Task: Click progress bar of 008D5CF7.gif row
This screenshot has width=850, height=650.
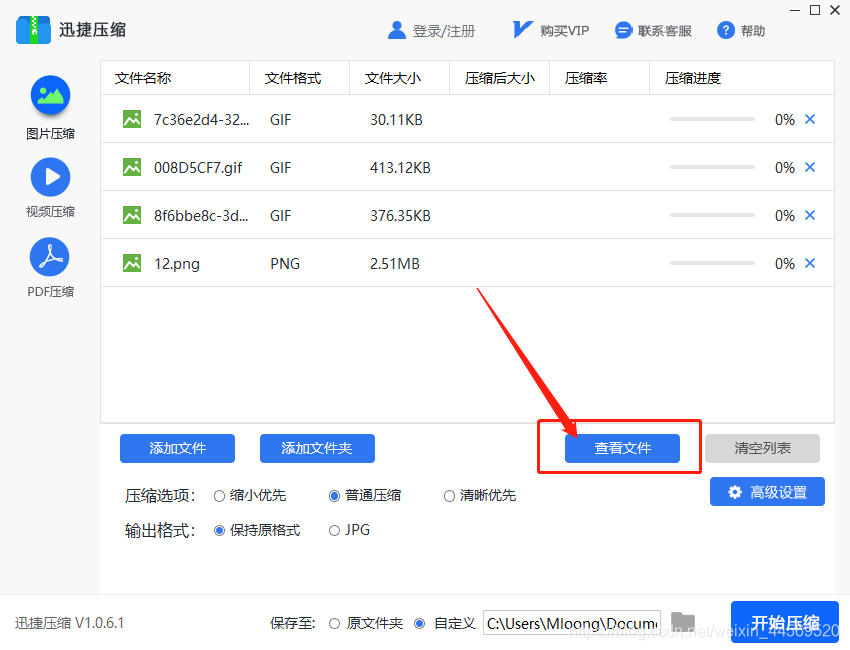Action: (712, 167)
